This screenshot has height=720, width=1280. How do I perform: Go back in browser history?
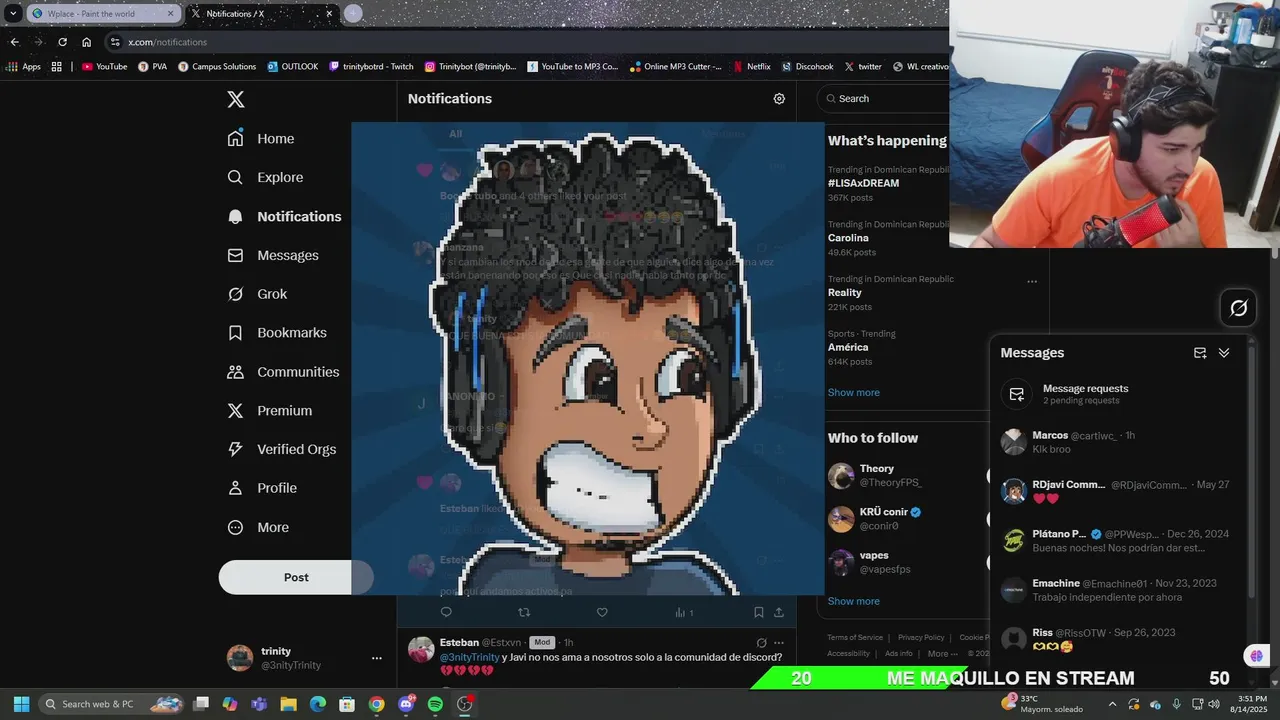tap(14, 42)
